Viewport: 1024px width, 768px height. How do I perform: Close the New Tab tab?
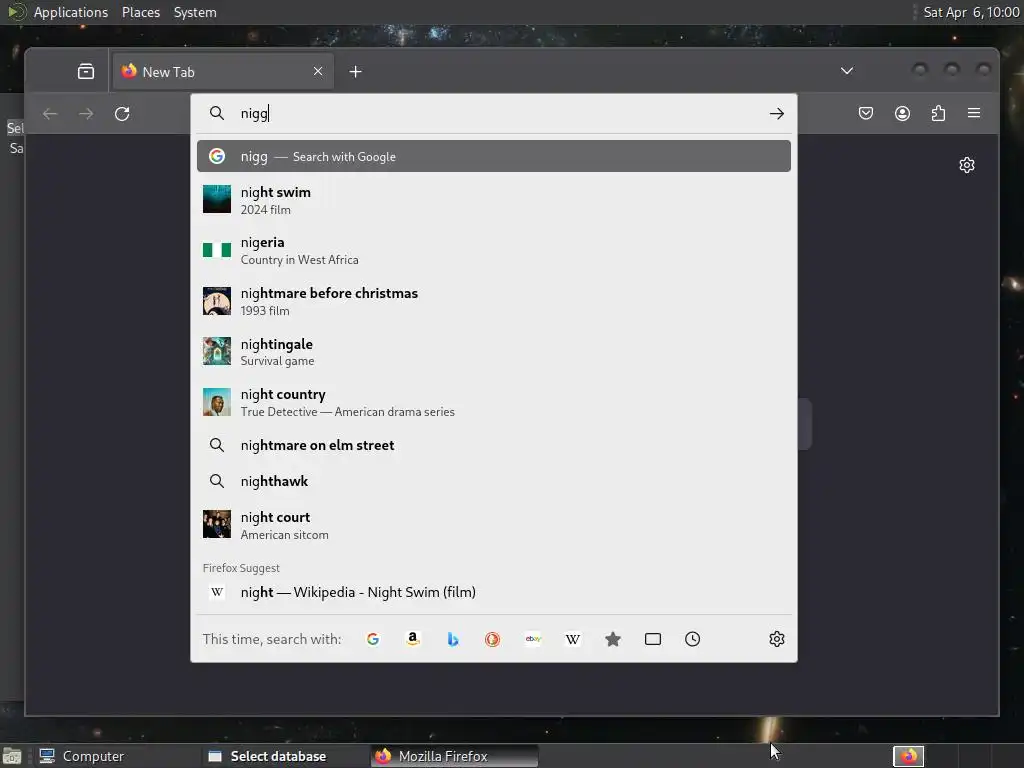tap(318, 71)
